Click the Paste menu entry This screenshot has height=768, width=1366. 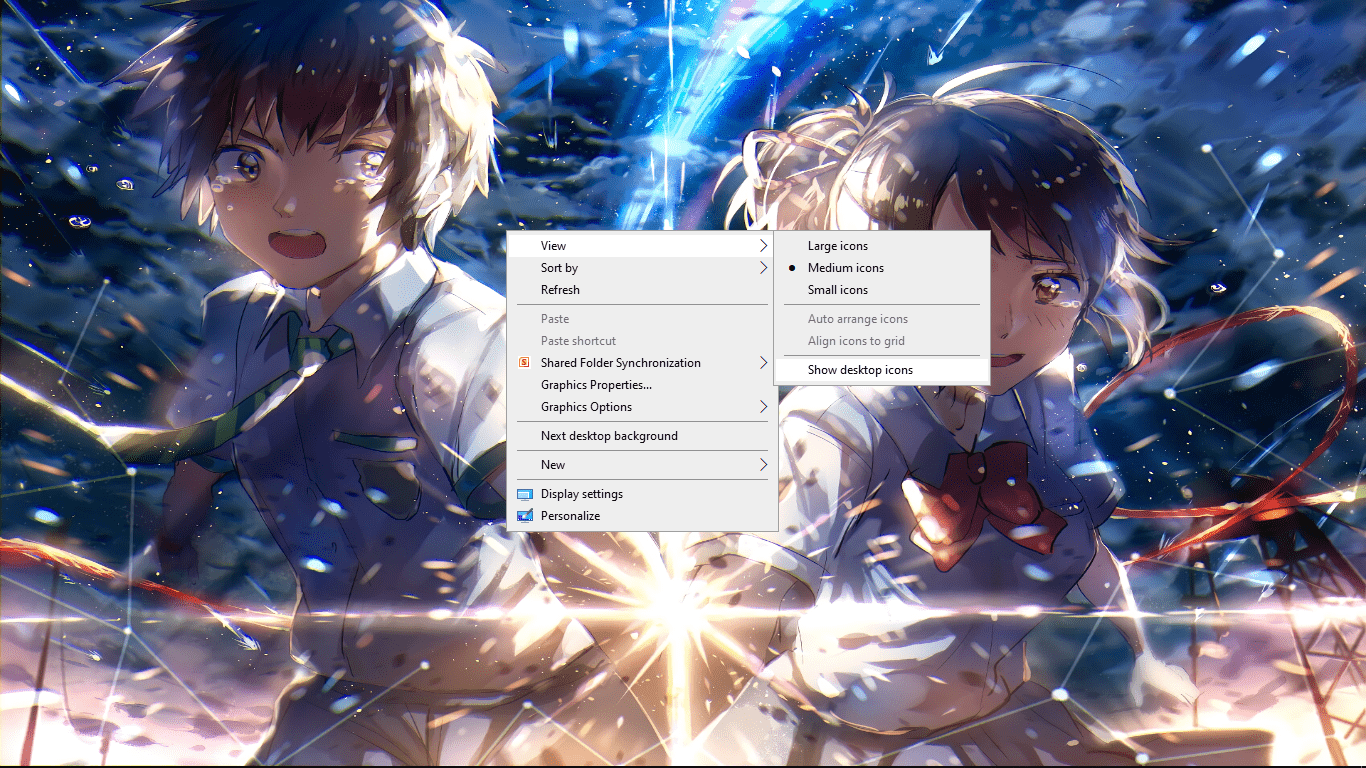(555, 319)
